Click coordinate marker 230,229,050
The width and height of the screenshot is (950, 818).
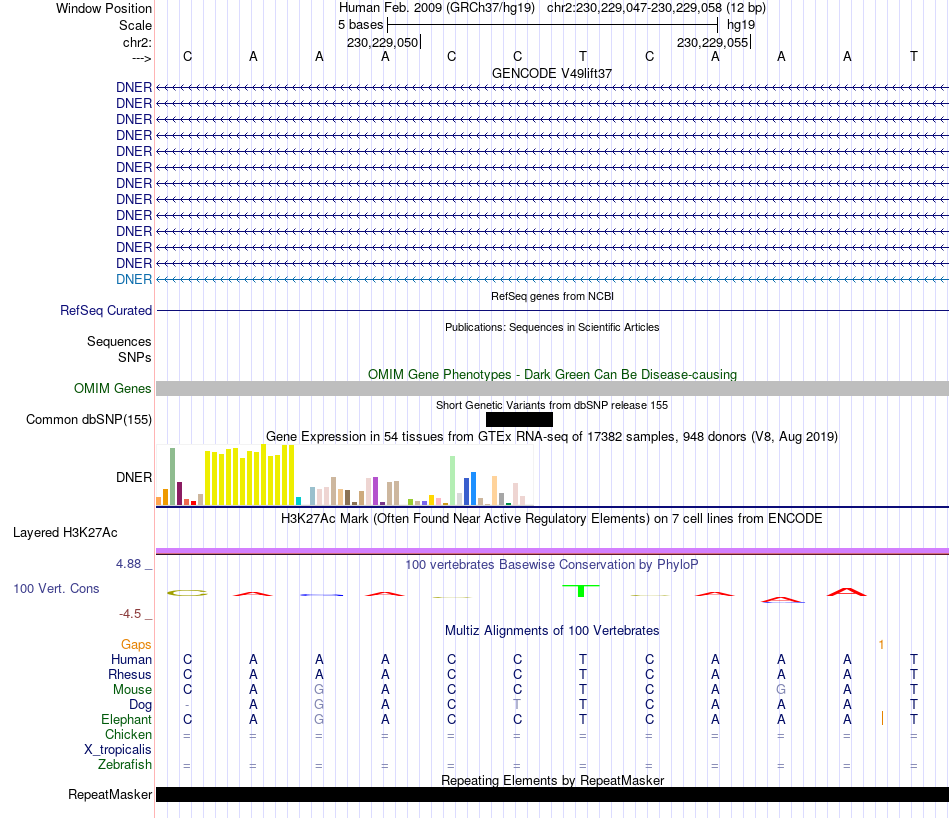click(383, 42)
